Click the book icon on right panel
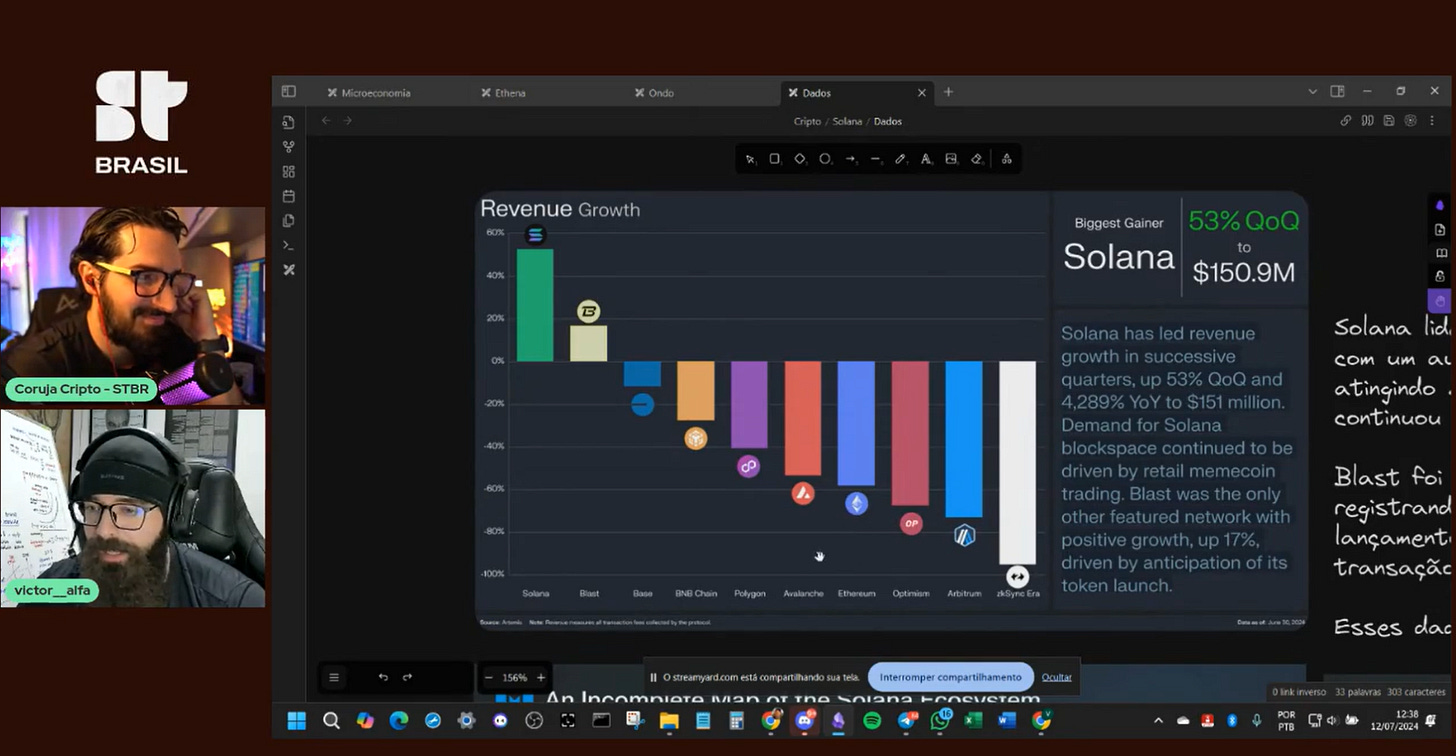Viewport: 1456px width, 756px height. pyautogui.click(x=1439, y=253)
